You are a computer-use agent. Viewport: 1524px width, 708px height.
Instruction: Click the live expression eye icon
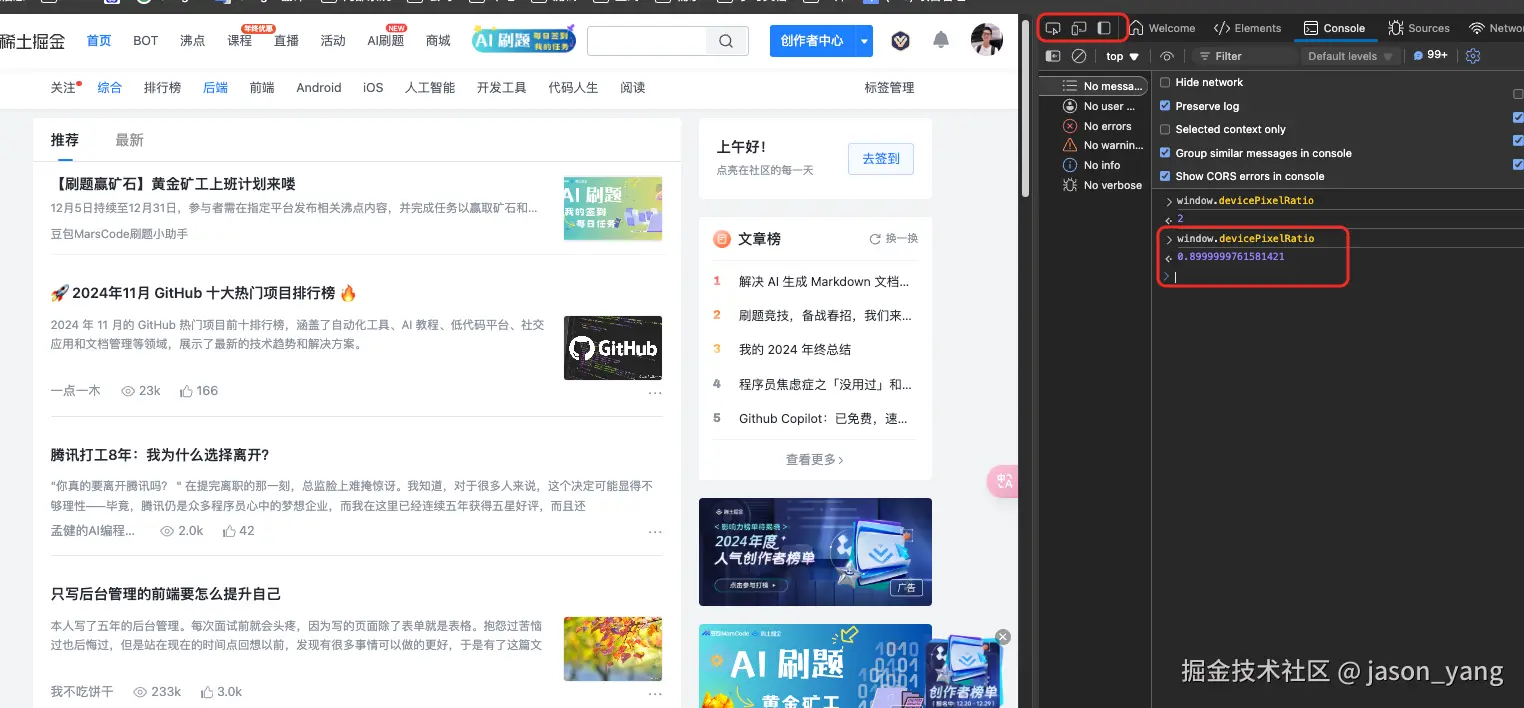(x=1167, y=56)
